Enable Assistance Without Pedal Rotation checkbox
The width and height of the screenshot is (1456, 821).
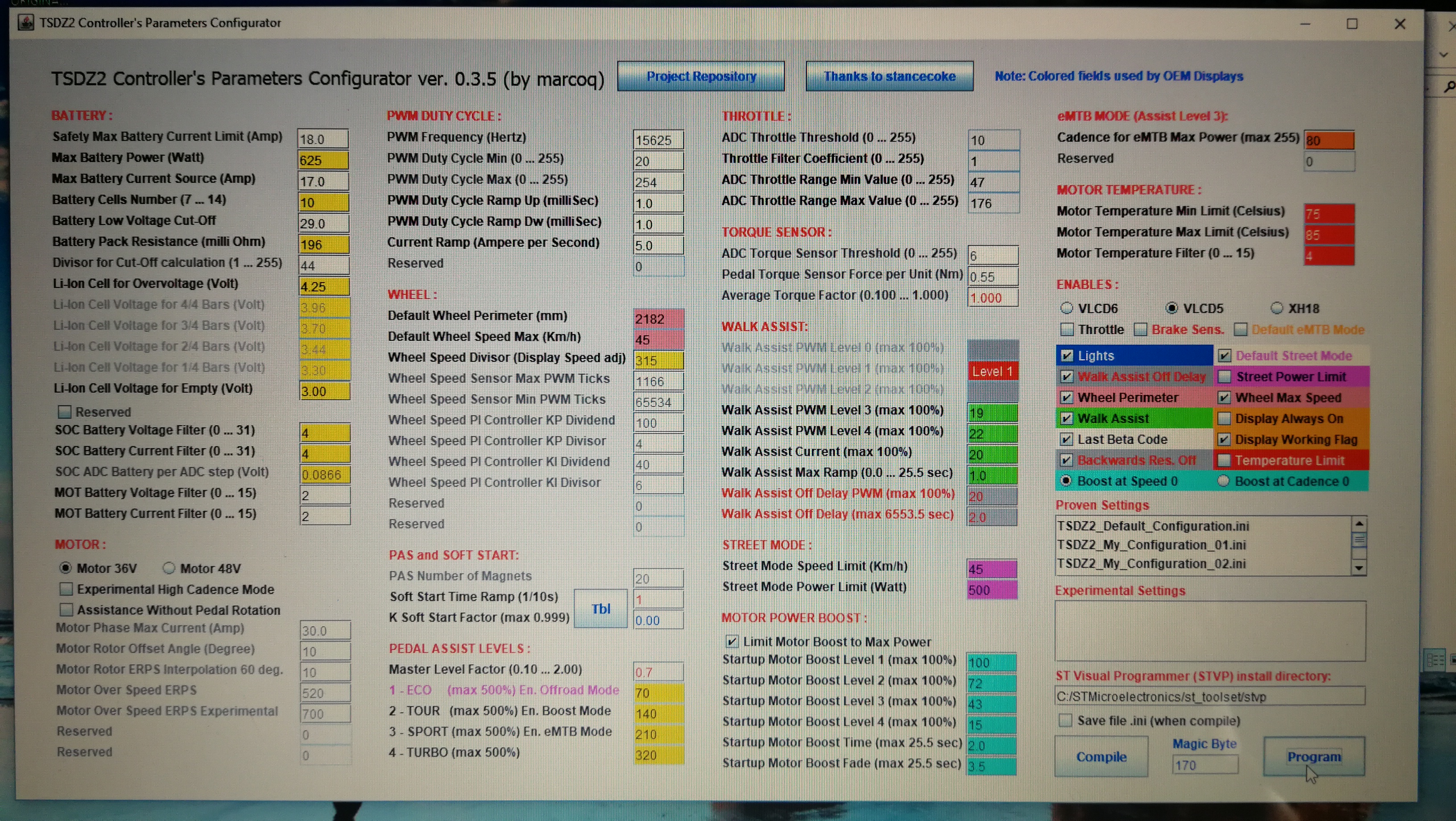[x=67, y=610]
